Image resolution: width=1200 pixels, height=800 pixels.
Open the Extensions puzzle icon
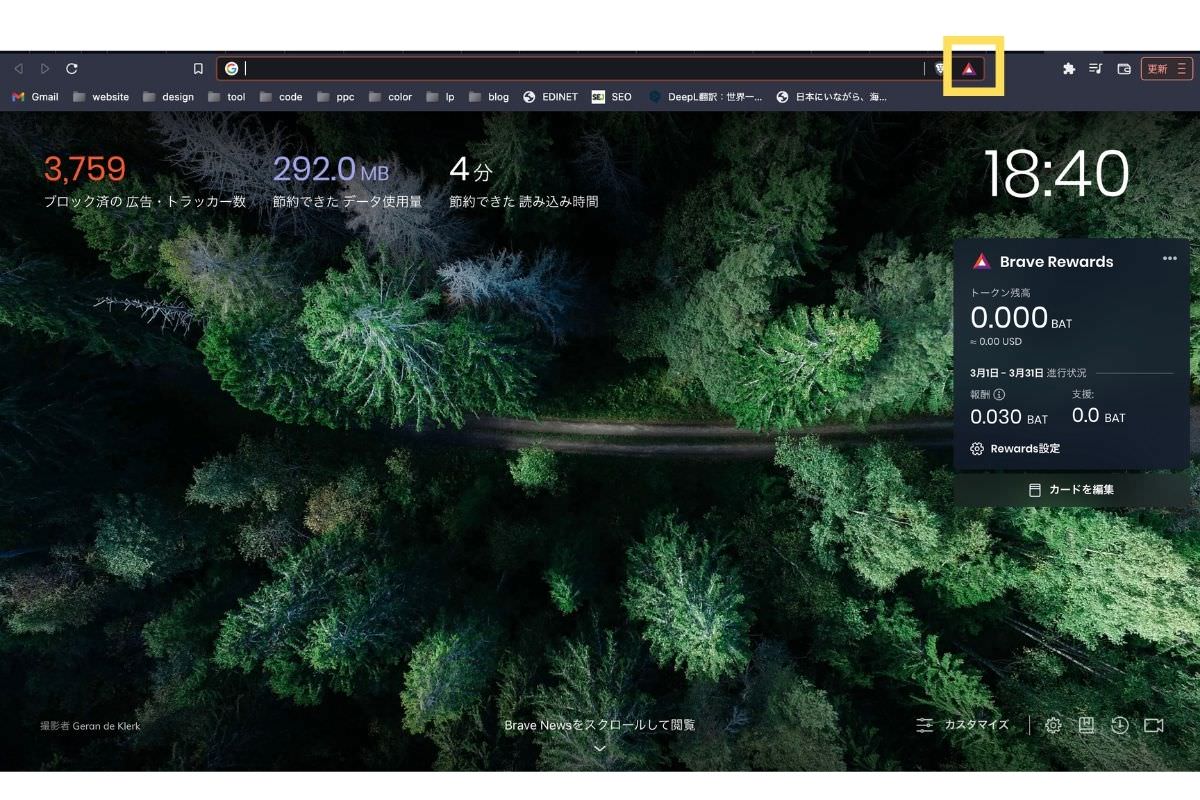pos(1068,69)
